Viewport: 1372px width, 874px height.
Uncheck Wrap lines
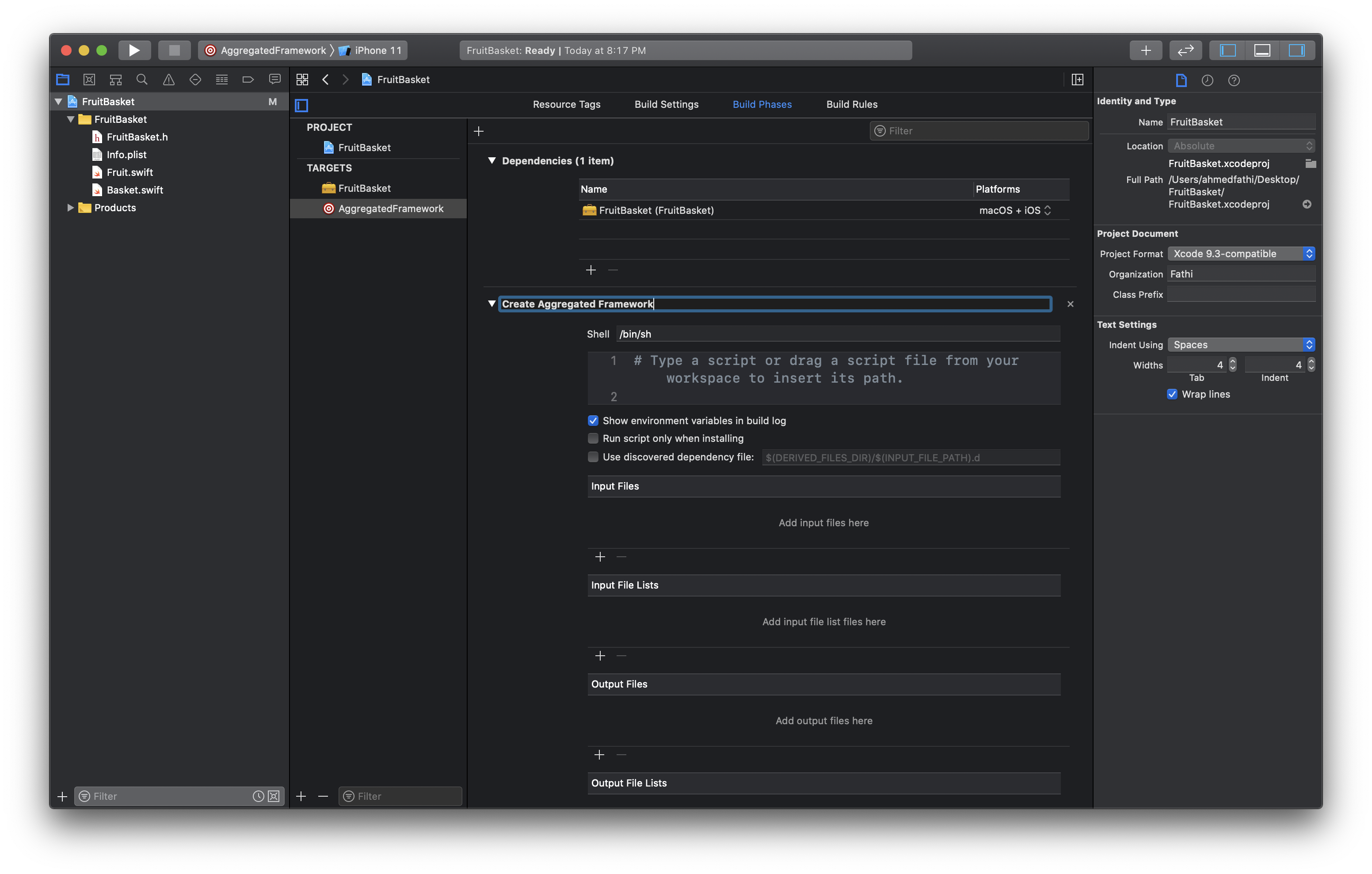click(1172, 394)
